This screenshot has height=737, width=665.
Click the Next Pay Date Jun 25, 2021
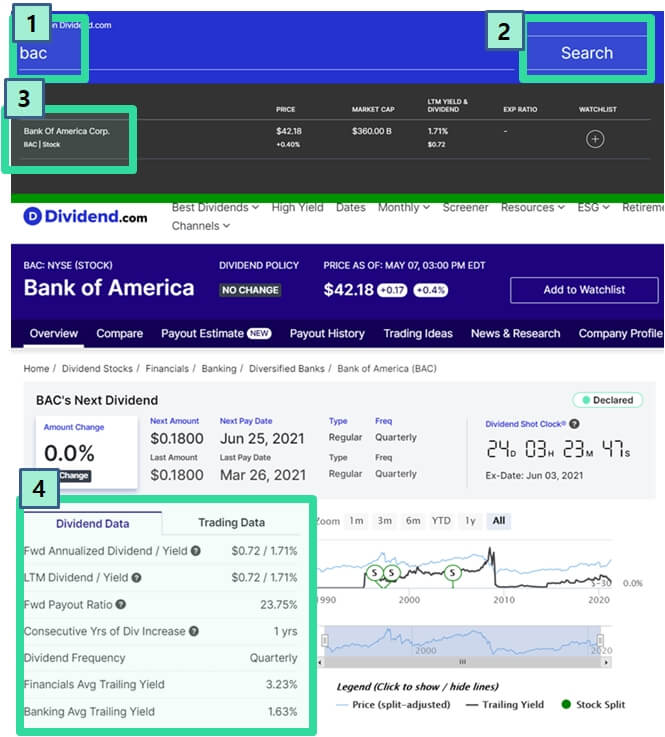262,439
